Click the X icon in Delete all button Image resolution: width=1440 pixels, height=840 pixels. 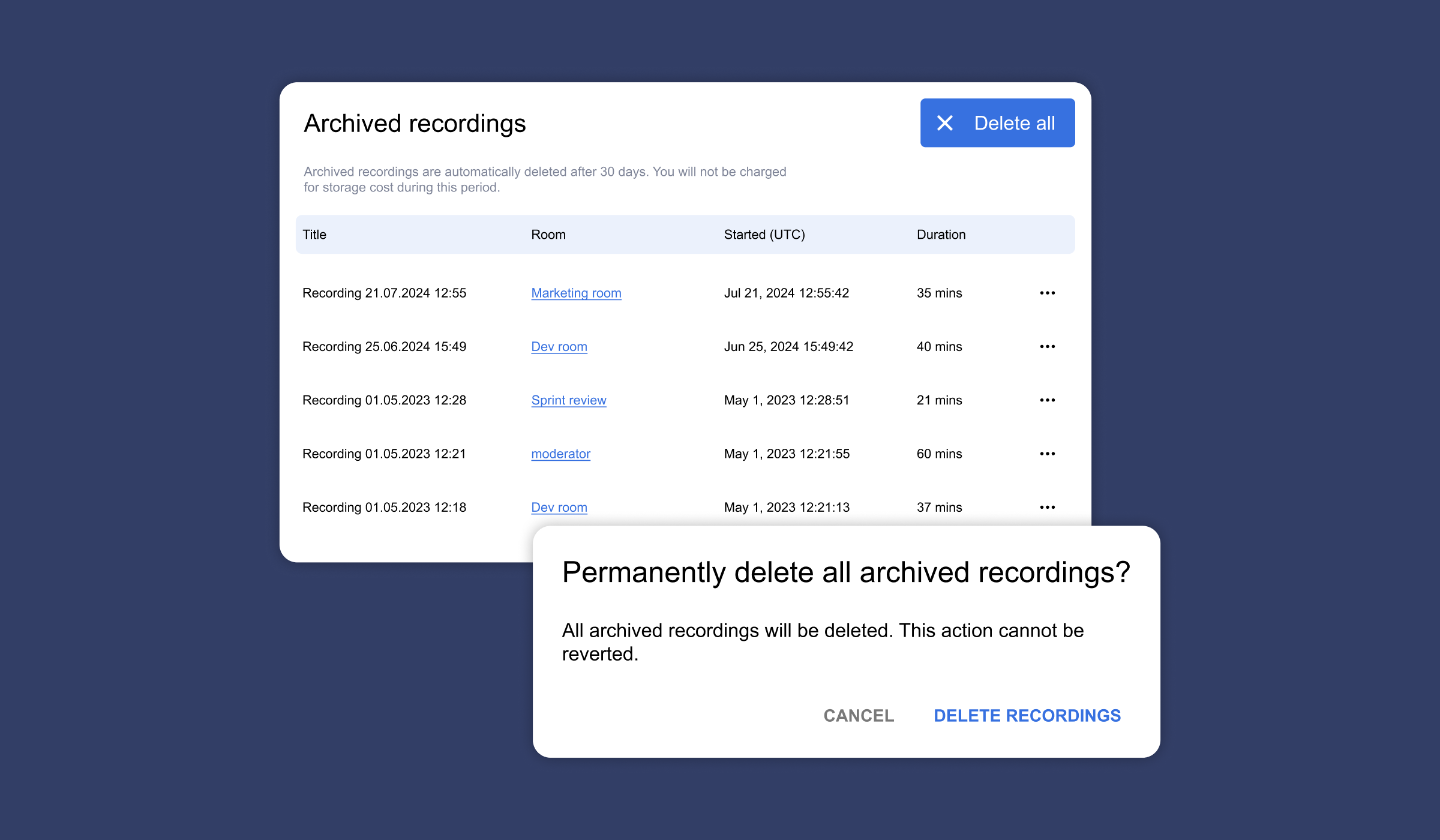tap(945, 123)
